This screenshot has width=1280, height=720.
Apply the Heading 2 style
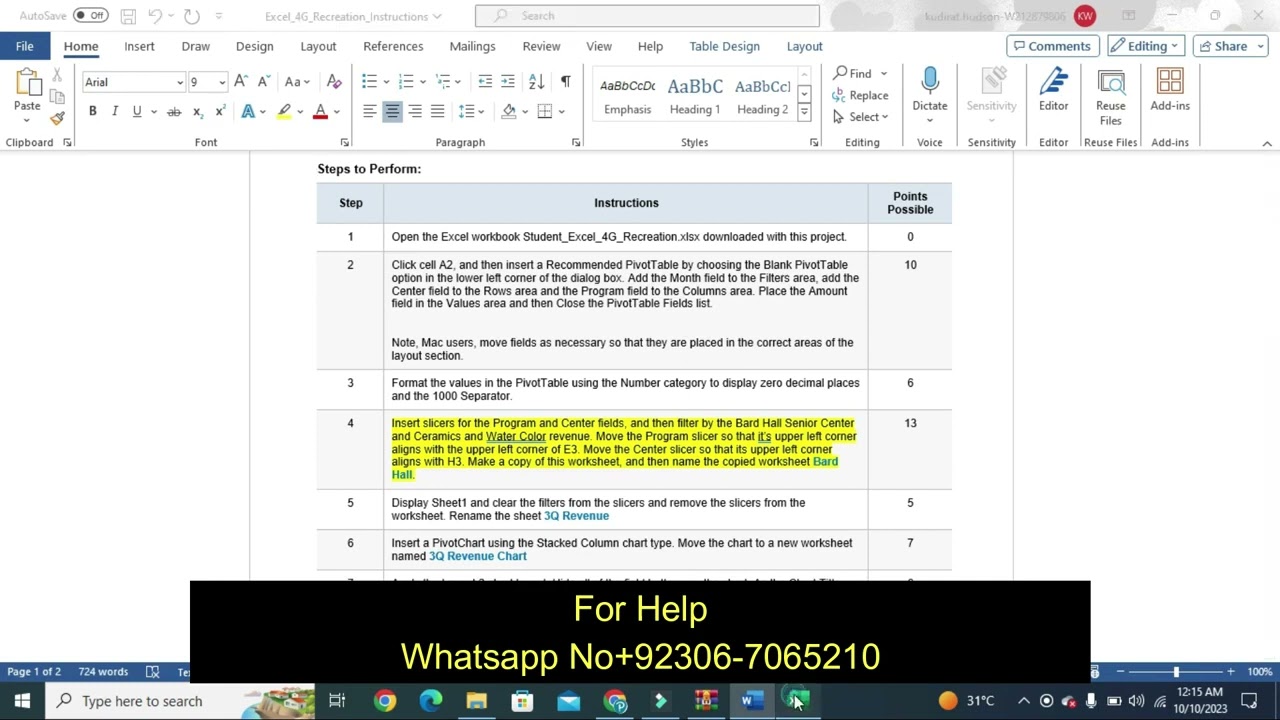pos(763,97)
